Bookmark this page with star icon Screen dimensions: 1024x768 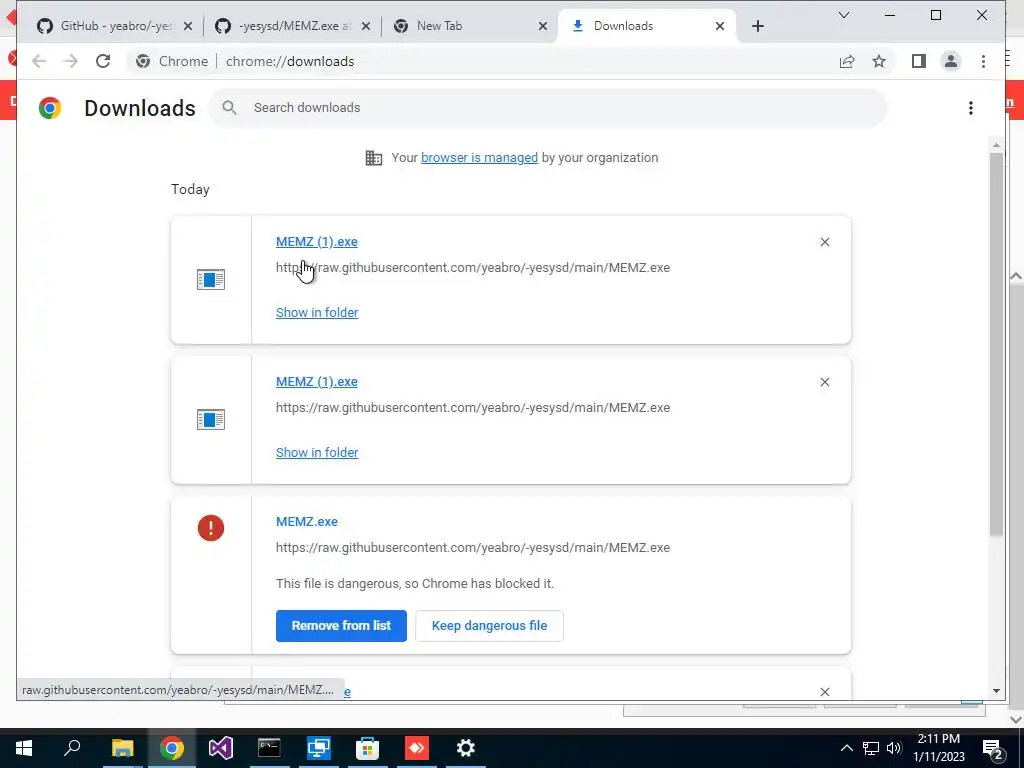pos(879,61)
